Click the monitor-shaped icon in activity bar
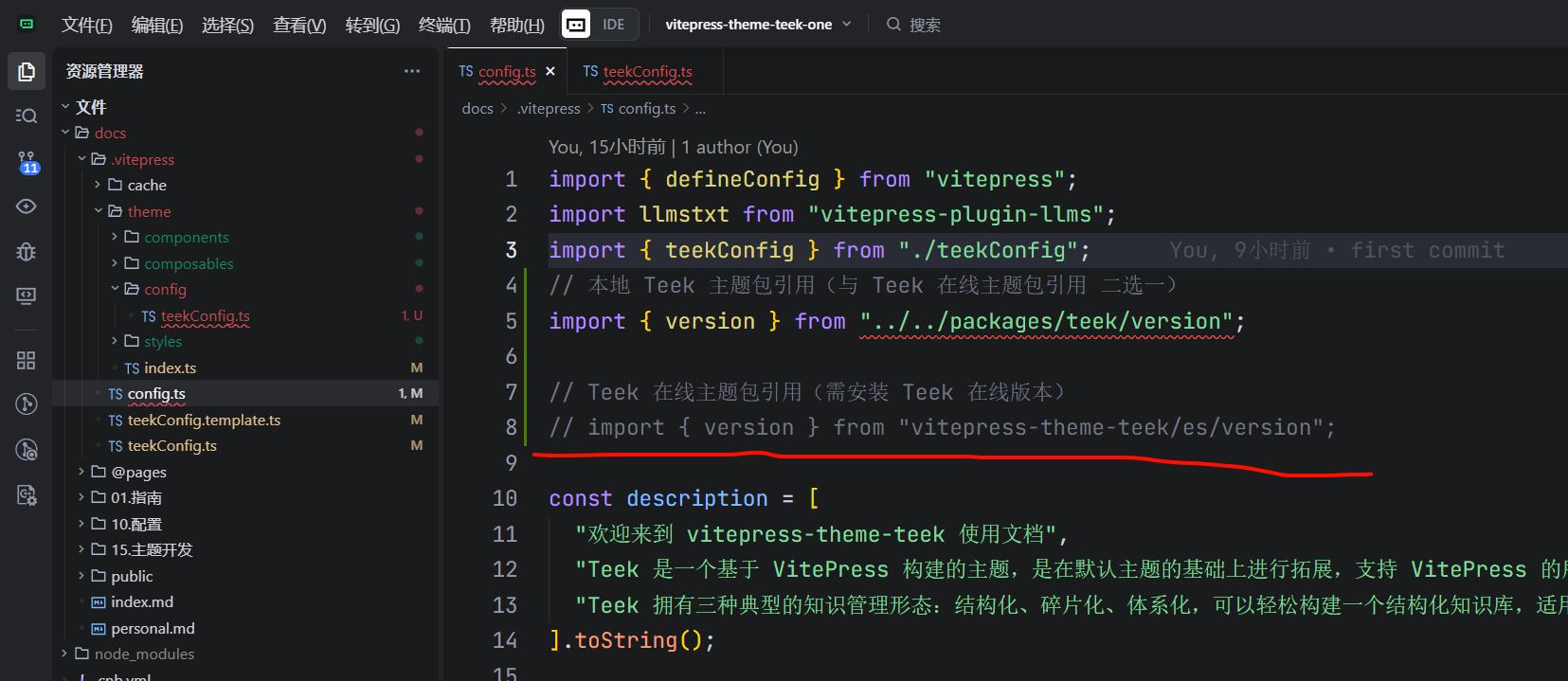Viewport: 1568px width, 681px height. click(27, 296)
